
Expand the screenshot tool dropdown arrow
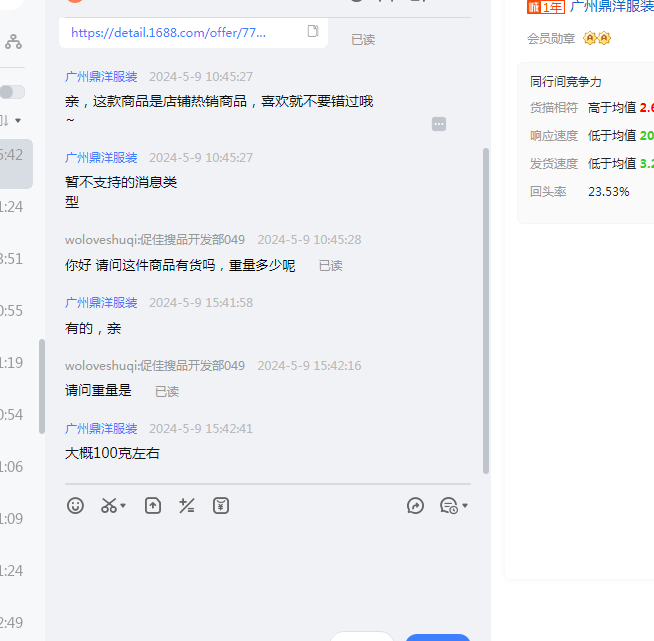[x=123, y=507]
